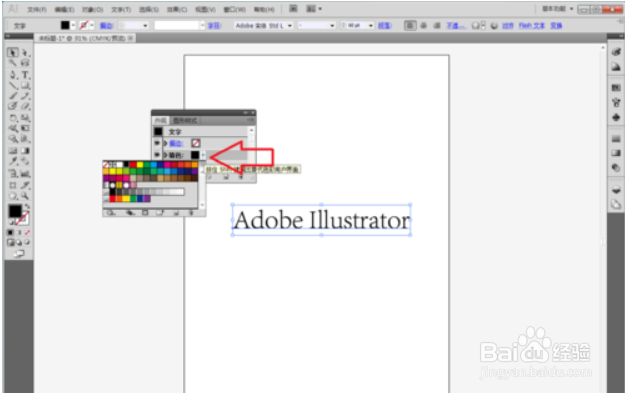Open the font size dropdown
The height and width of the screenshot is (393, 625).
pos(371,26)
